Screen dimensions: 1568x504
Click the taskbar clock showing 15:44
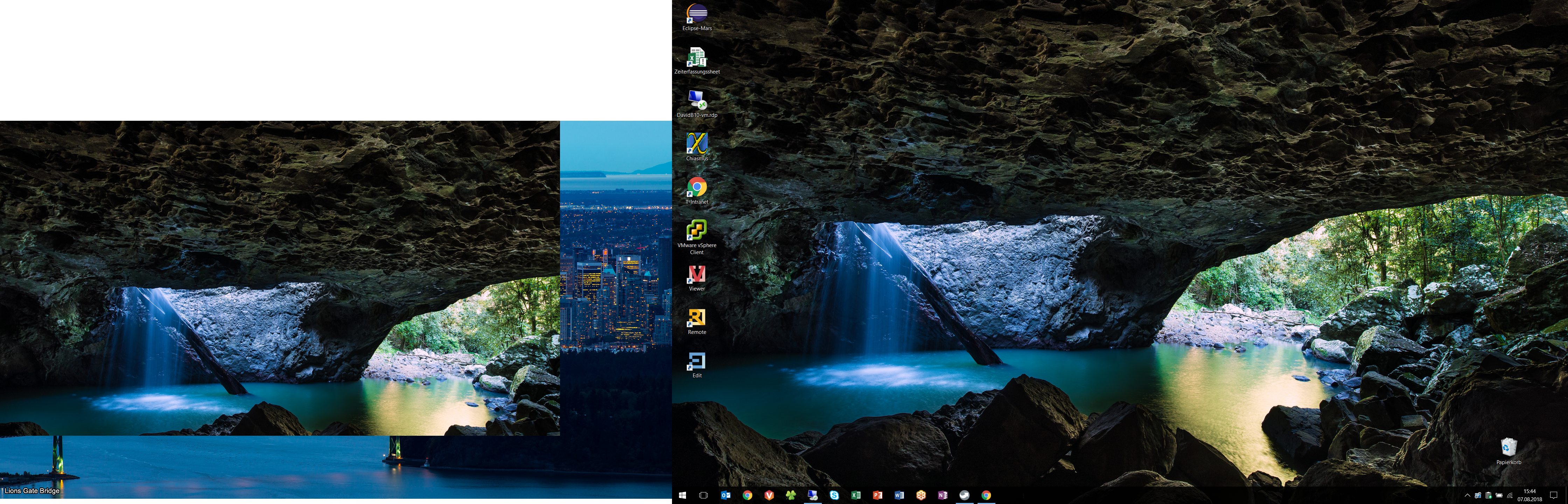1529,496
